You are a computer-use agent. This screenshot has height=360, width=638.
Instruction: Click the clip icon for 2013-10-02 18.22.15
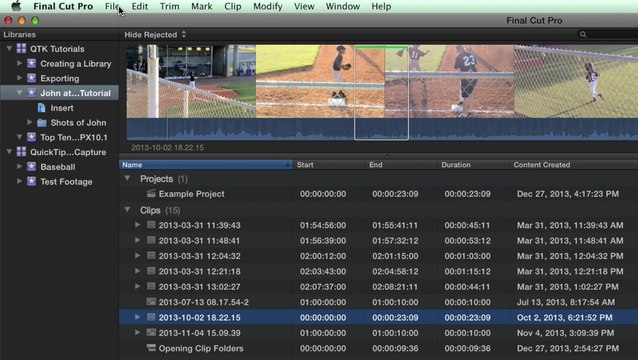tap(151, 317)
